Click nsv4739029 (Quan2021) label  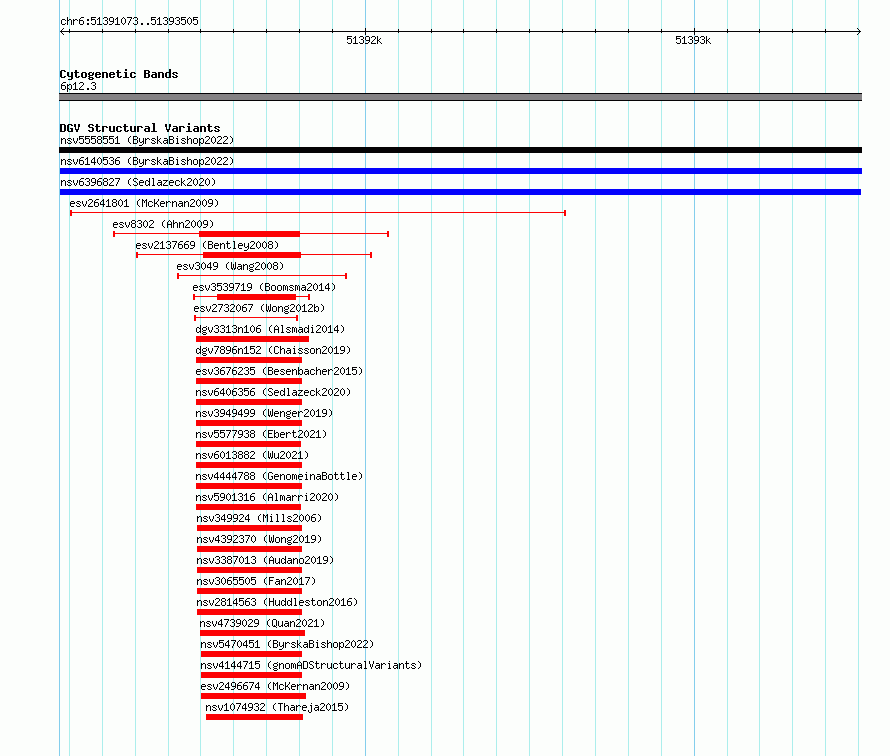click(262, 623)
